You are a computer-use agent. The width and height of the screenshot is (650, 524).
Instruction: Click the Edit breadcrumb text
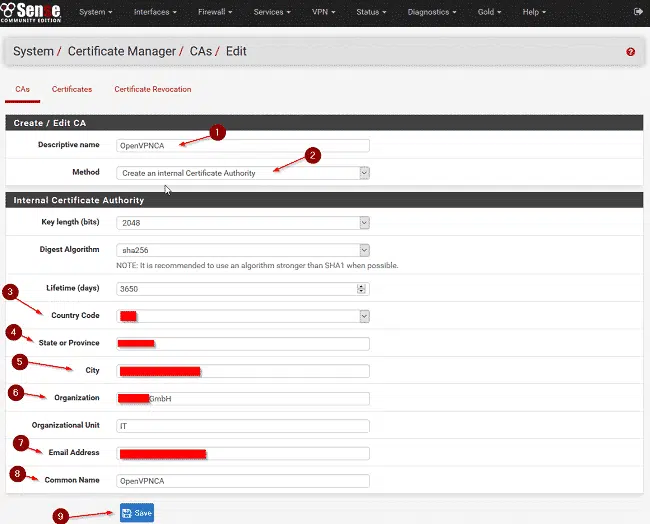pyautogui.click(x=236, y=51)
